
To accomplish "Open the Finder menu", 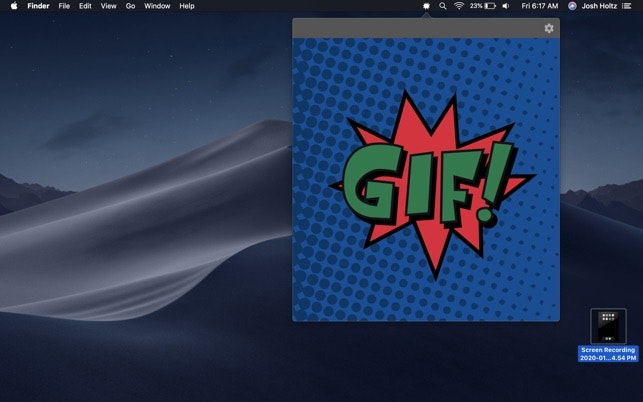I will pos(39,6).
